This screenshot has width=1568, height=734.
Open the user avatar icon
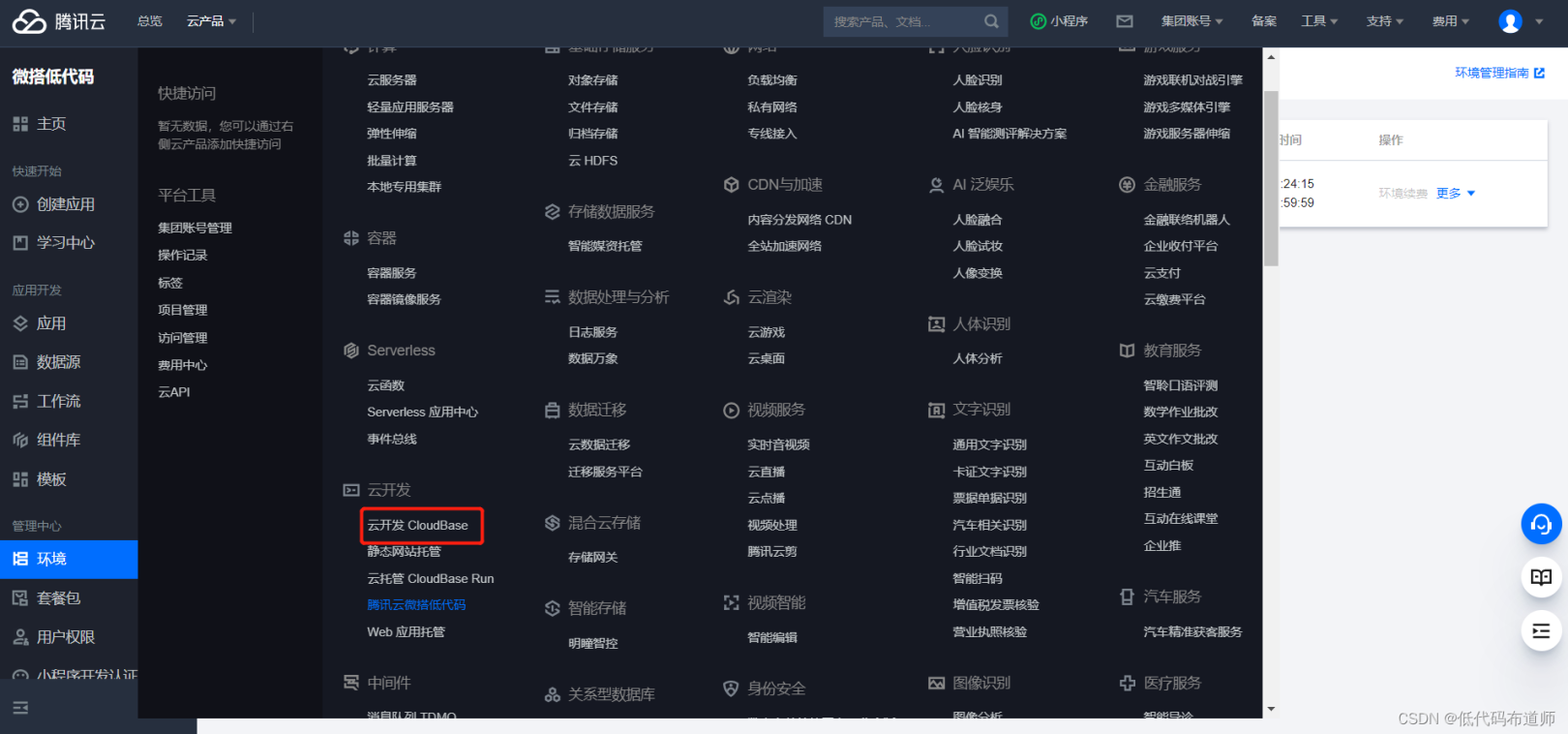1510,21
